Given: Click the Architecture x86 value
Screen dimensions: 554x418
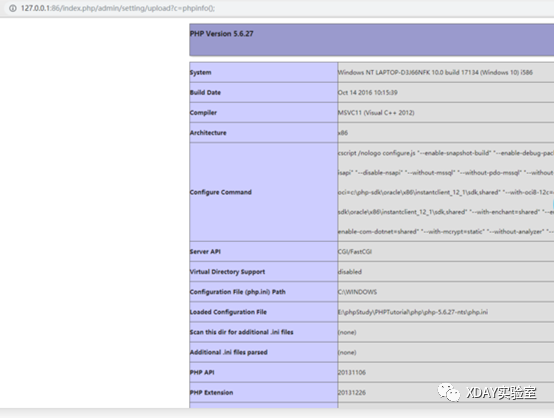Looking at the screenshot, I should pos(343,133).
